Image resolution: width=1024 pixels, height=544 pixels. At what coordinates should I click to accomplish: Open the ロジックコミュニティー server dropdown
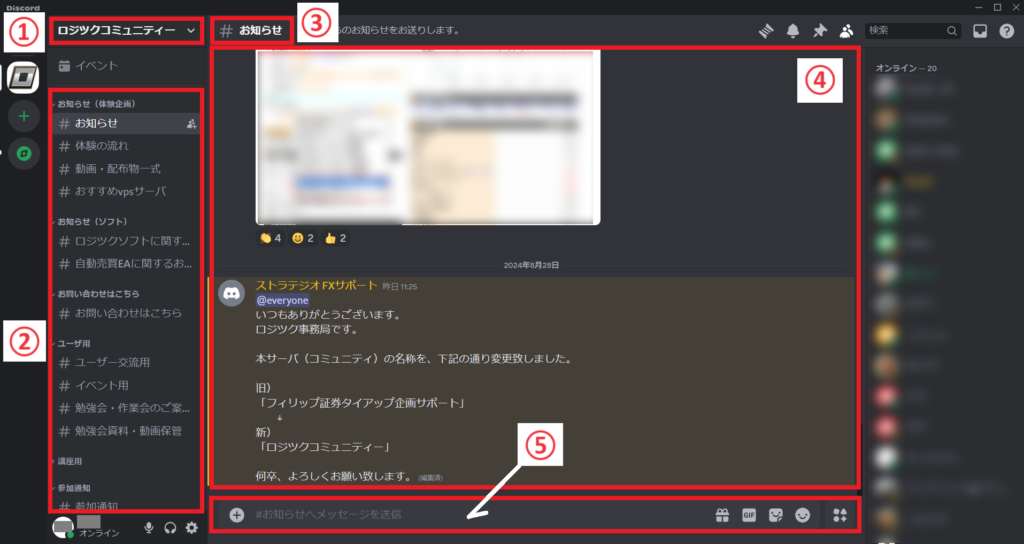126,30
